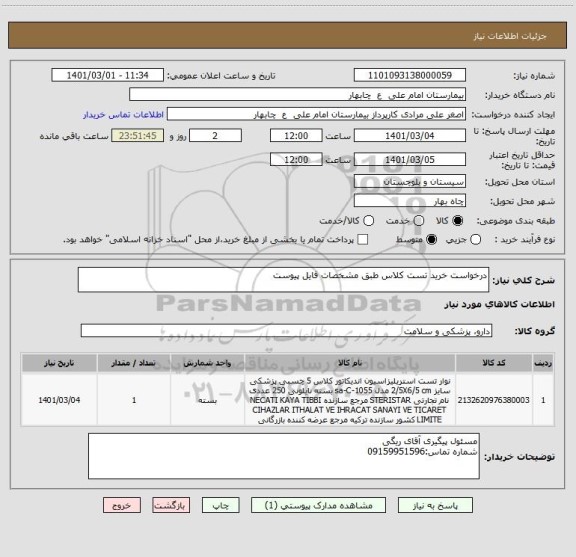Click the تاریخ نیاز column header

click(x=59, y=363)
